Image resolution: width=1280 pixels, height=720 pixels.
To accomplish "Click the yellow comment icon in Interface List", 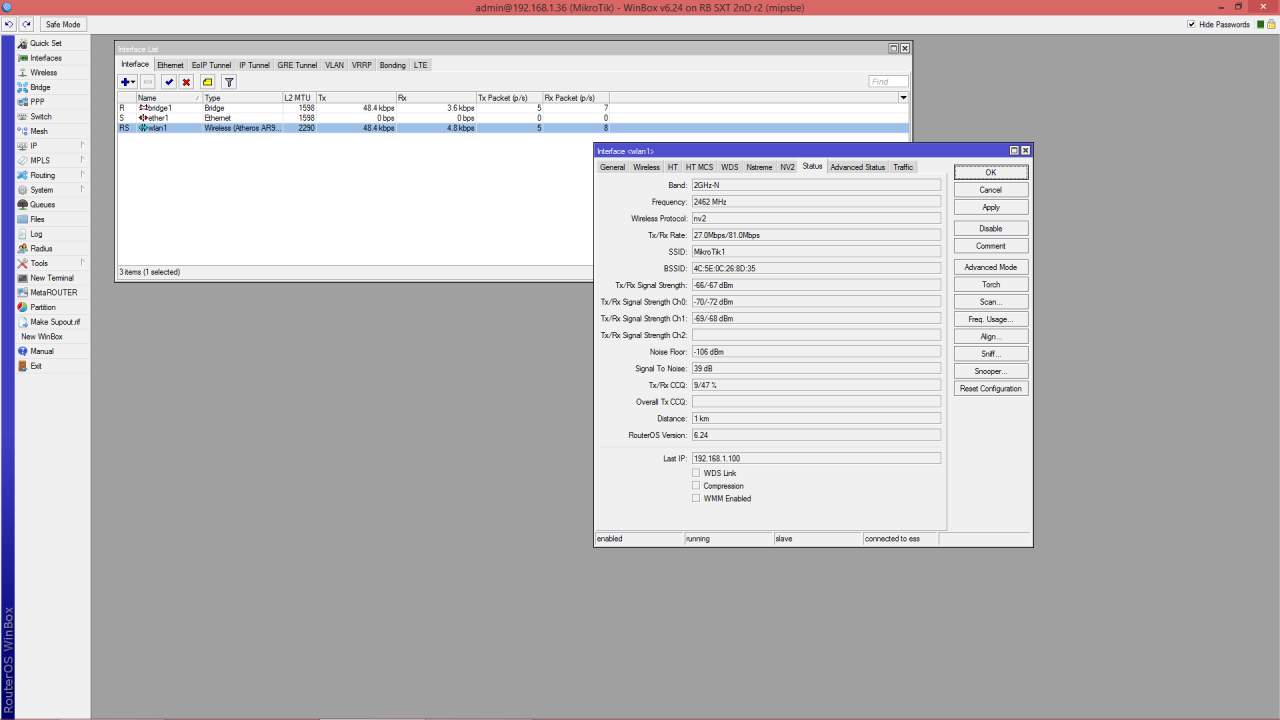I will coord(207,82).
